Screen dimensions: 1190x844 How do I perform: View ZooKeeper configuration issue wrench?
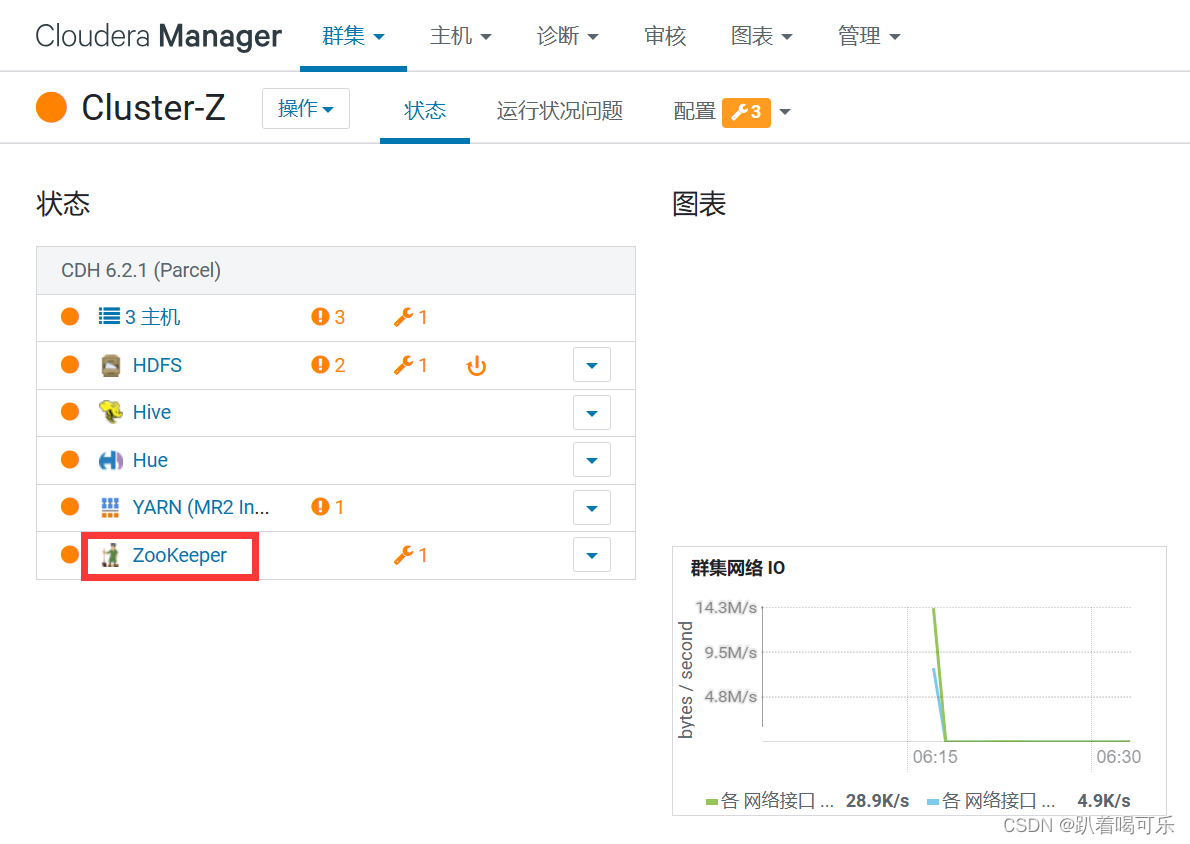click(x=411, y=555)
